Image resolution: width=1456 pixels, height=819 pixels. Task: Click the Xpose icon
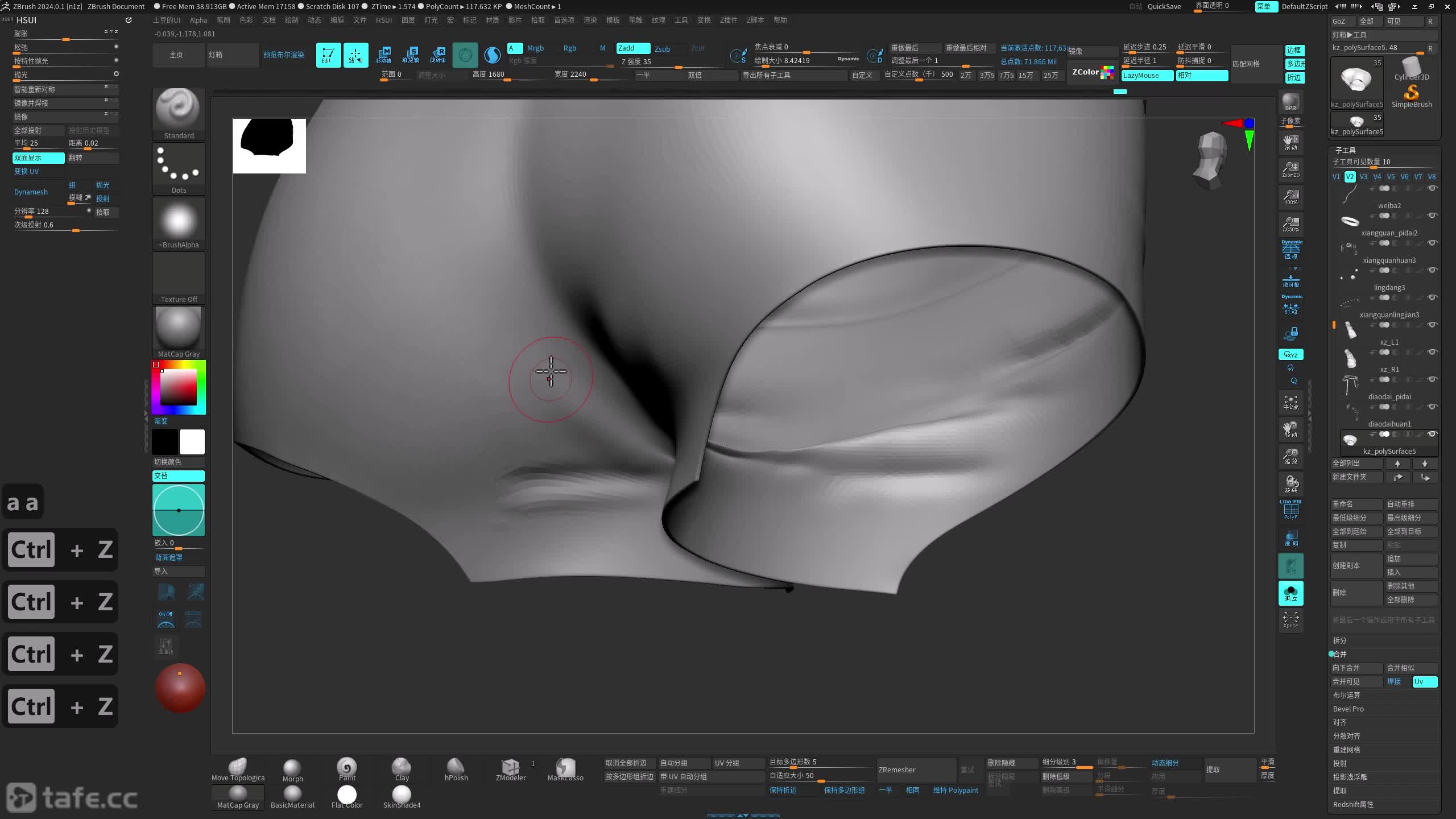coord(1290,620)
